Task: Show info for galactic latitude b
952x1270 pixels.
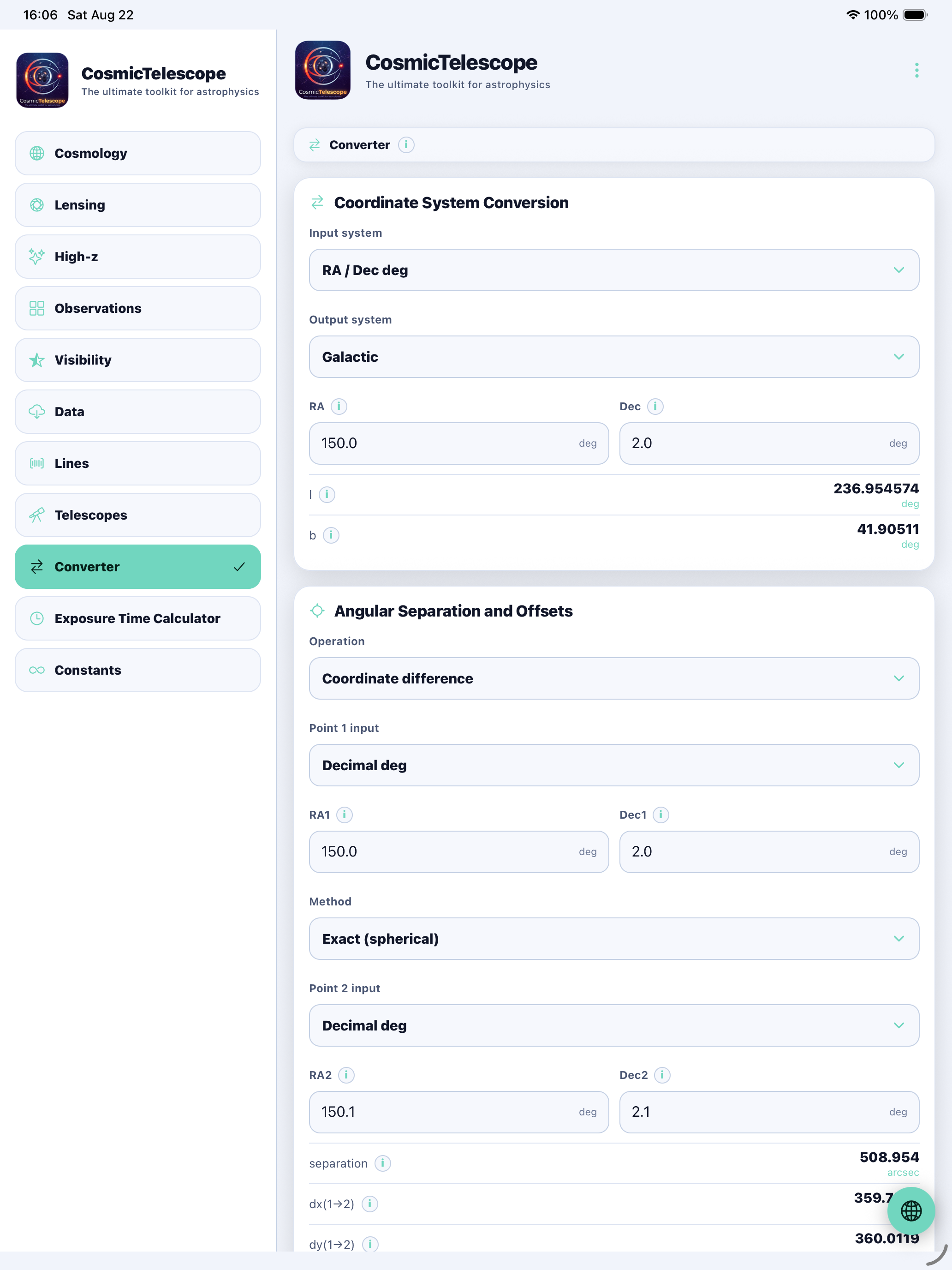Action: (x=331, y=535)
